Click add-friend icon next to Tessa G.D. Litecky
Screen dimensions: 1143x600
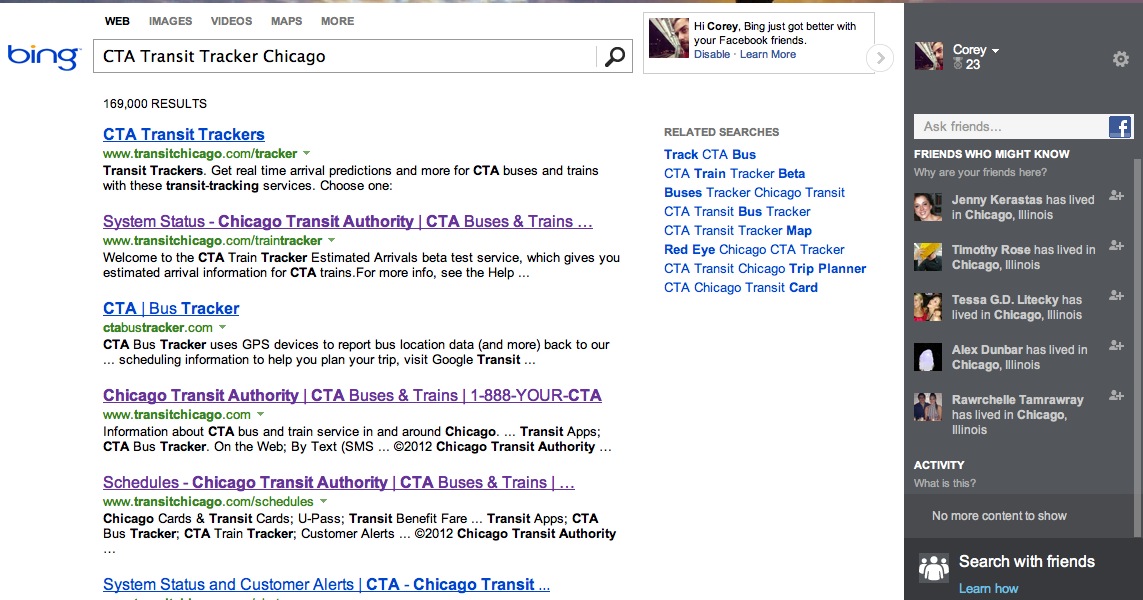point(1116,295)
